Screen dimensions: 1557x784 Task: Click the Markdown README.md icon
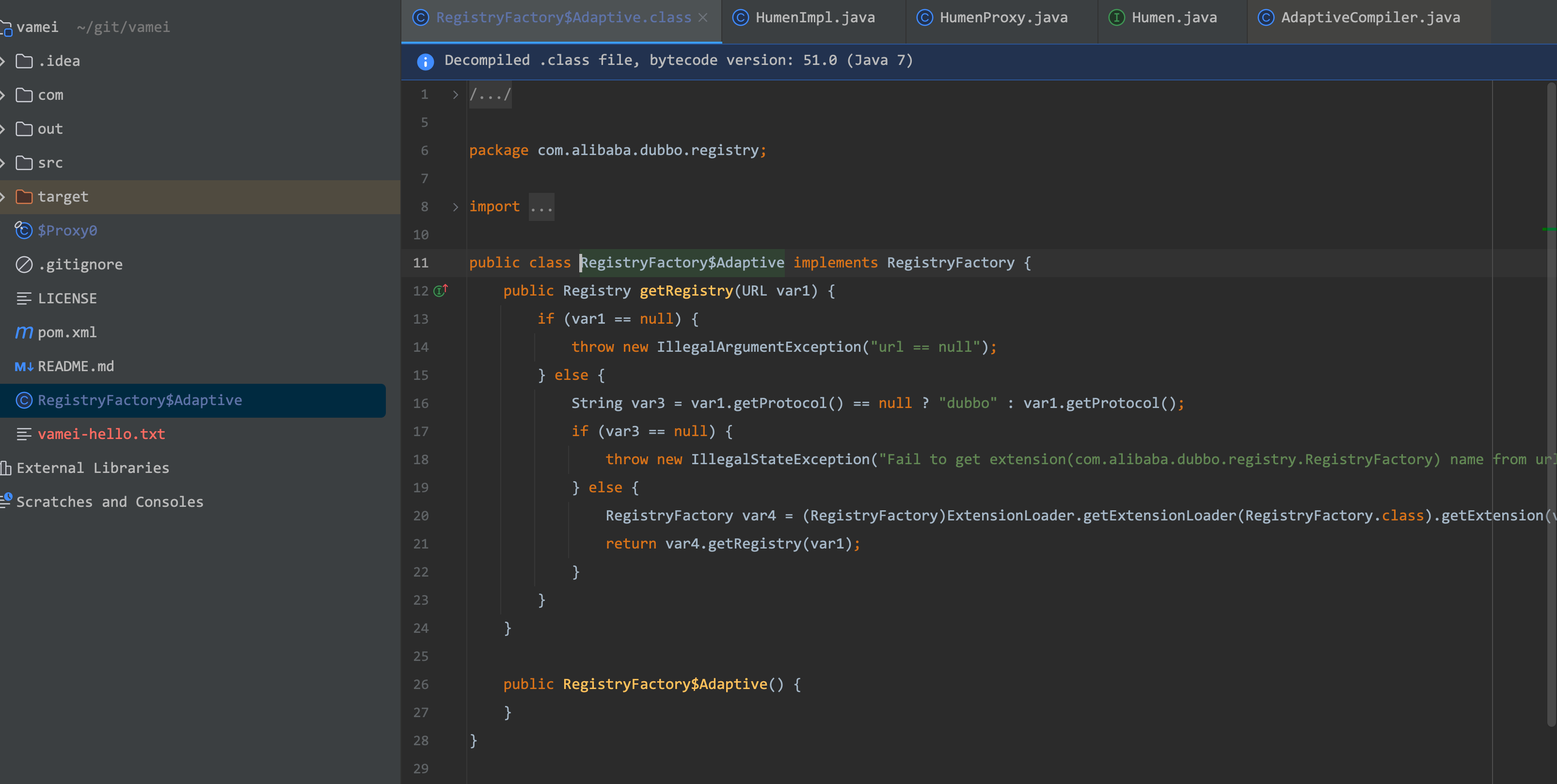24,367
